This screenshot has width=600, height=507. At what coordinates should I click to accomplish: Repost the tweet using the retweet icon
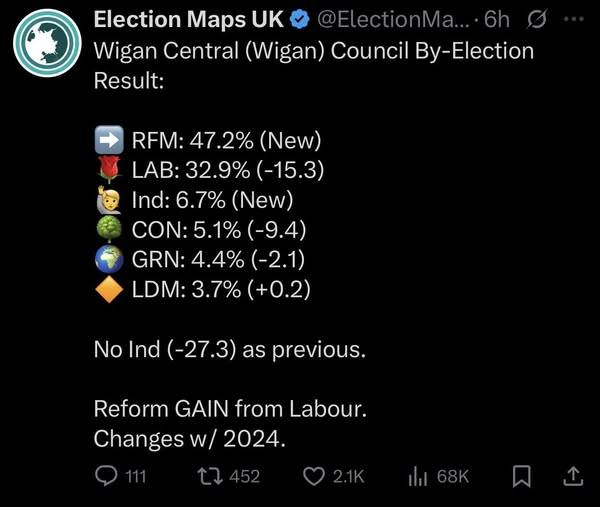click(x=211, y=477)
